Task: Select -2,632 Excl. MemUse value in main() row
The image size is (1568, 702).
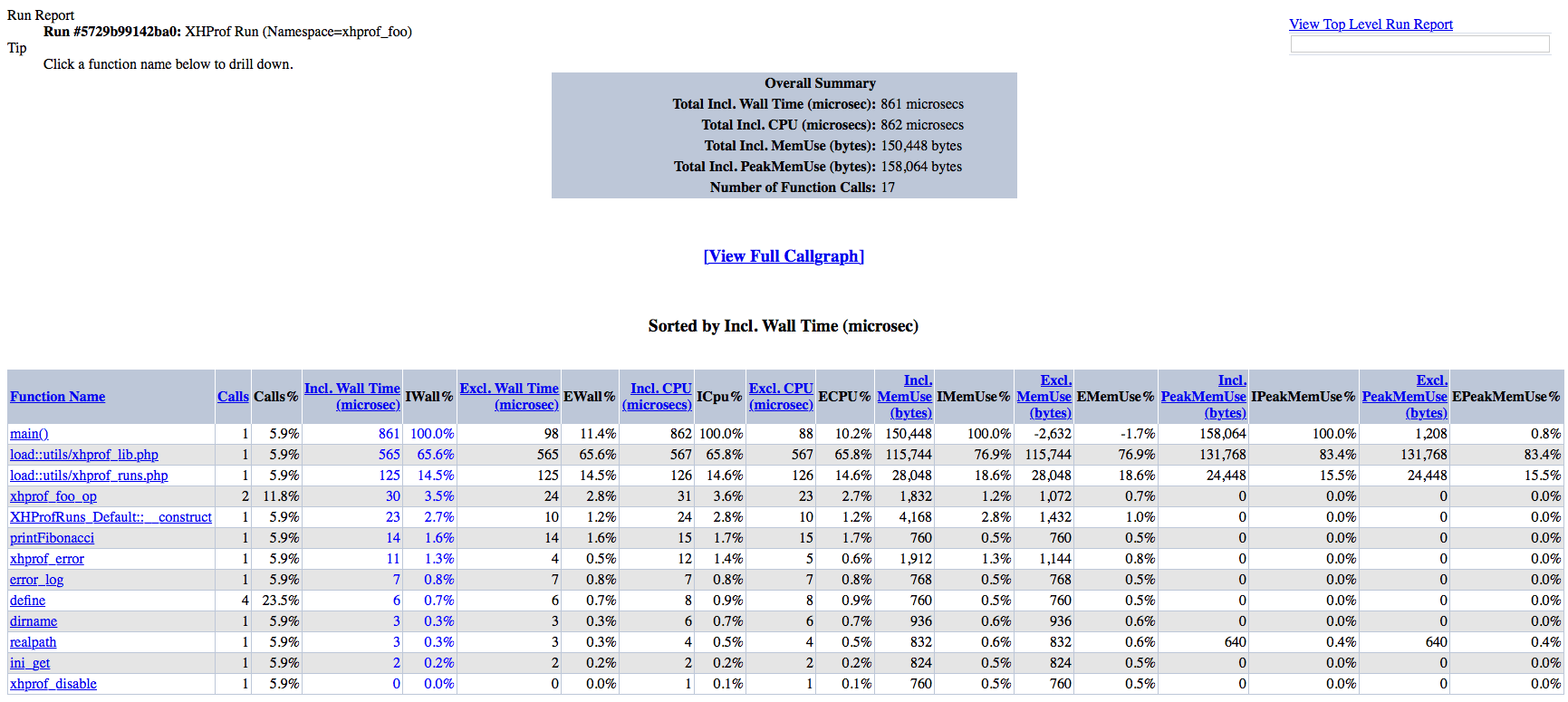Action: (x=1053, y=434)
